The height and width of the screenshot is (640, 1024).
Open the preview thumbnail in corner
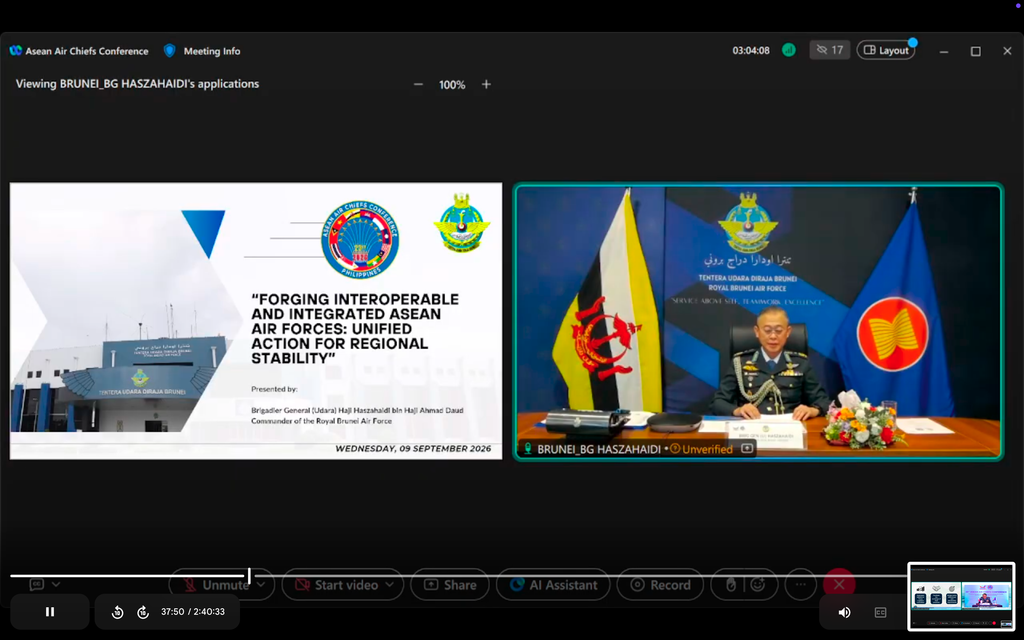point(961,596)
